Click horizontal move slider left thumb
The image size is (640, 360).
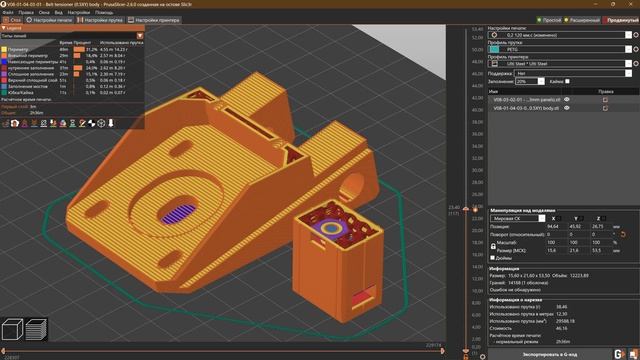(x=3, y=351)
